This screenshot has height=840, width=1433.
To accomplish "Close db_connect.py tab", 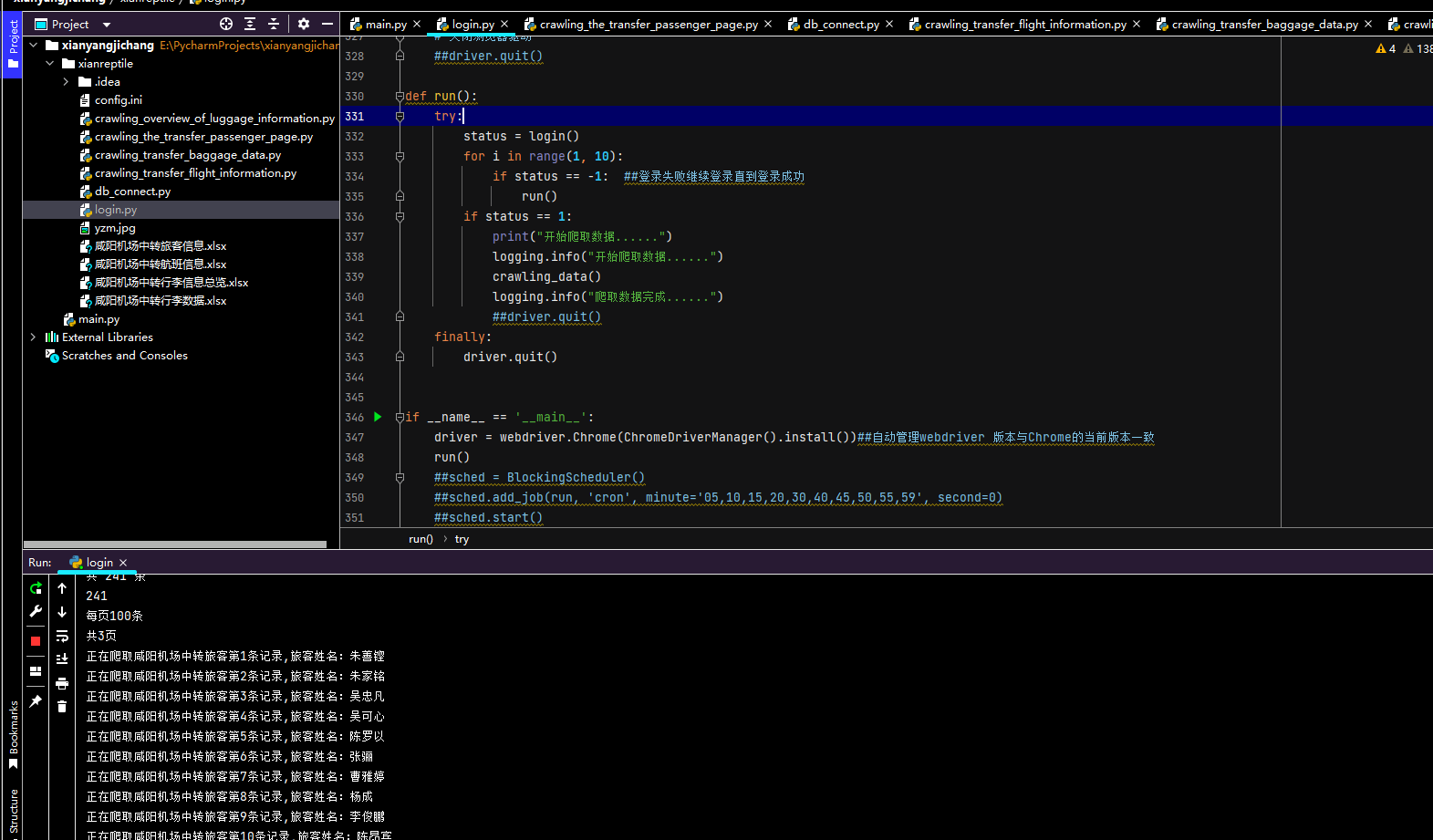I will (x=889, y=25).
